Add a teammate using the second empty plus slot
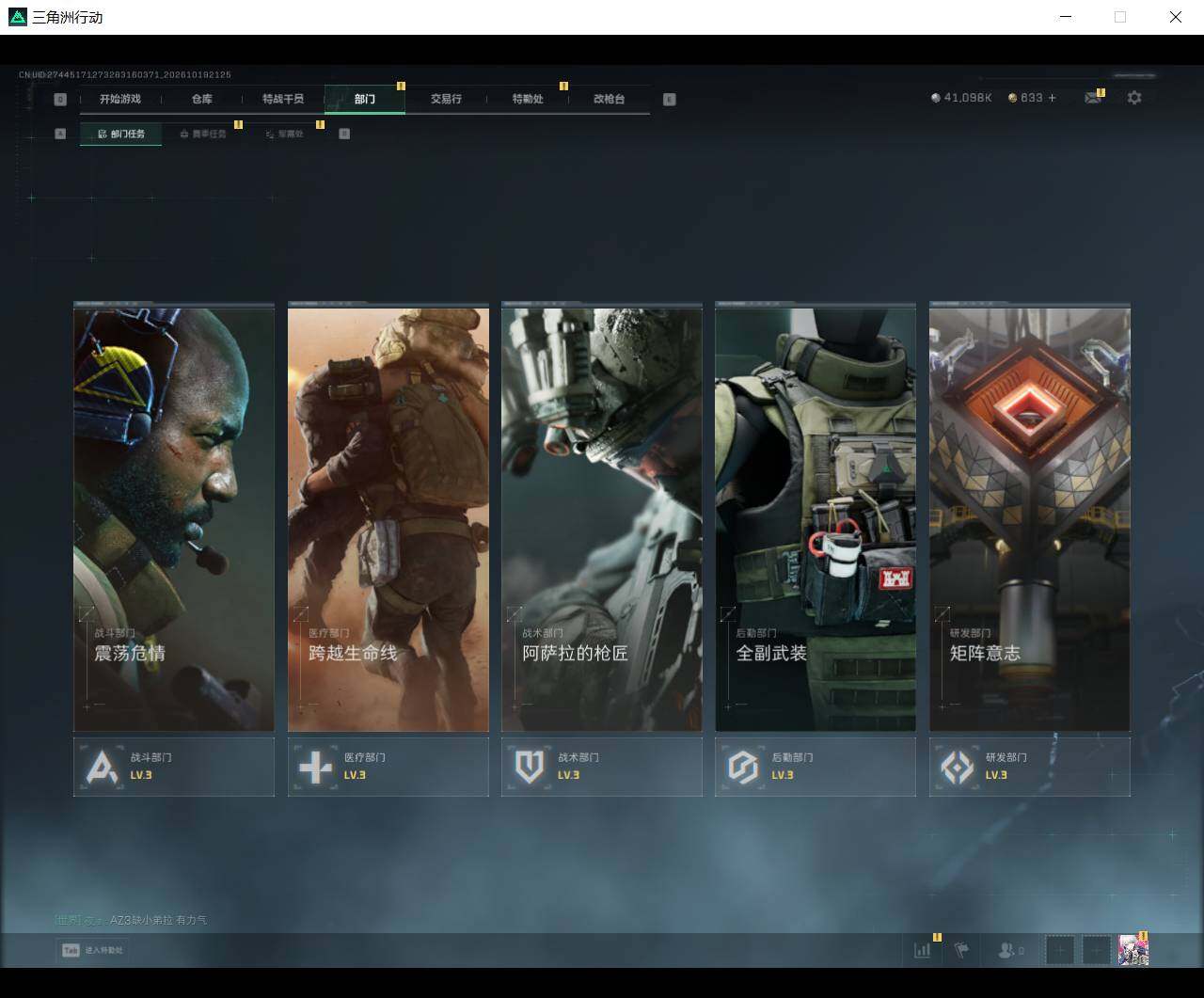The image size is (1204, 998). [x=1097, y=950]
